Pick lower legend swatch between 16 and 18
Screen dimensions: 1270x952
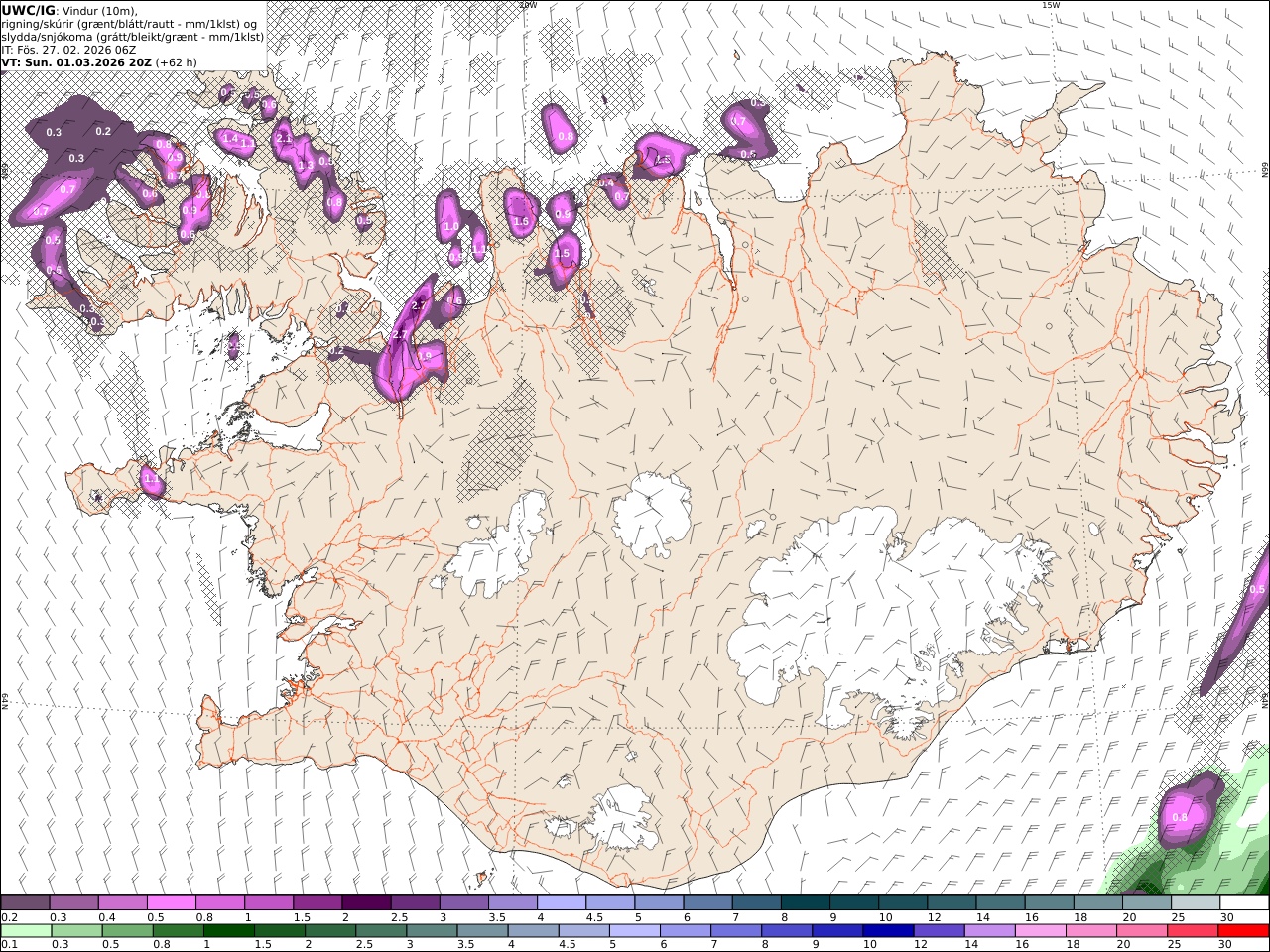click(1039, 931)
